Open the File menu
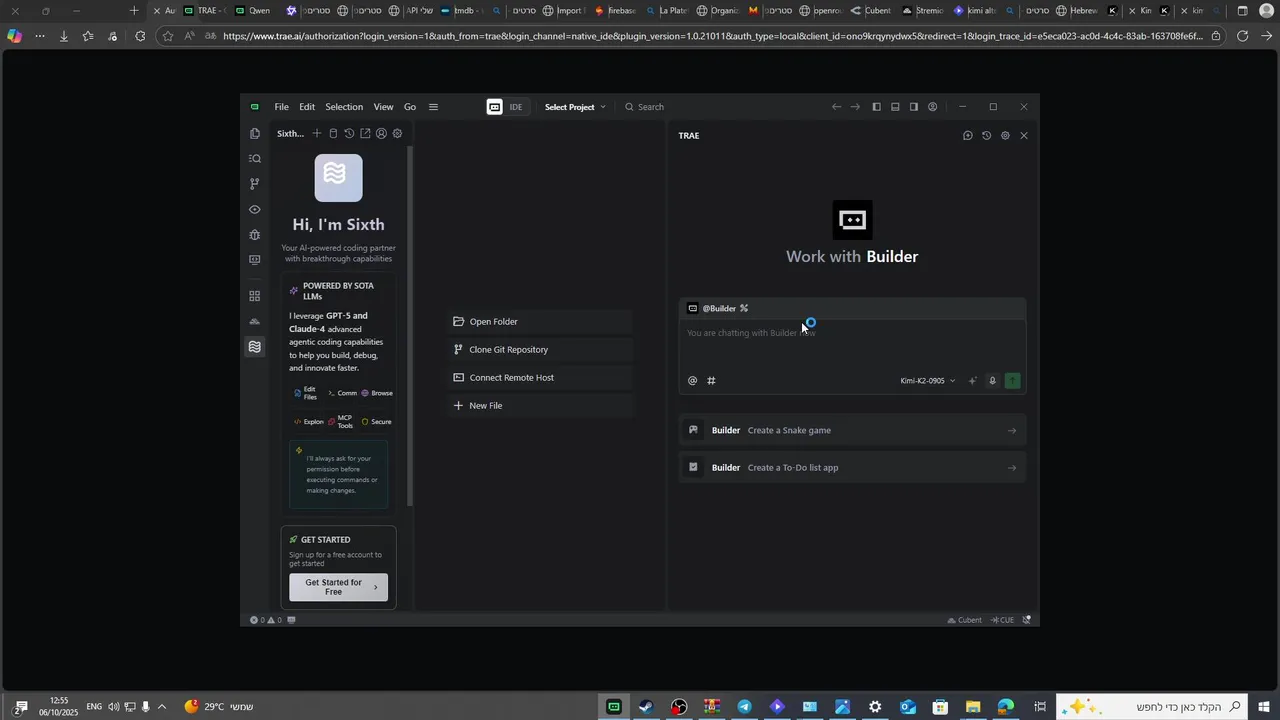This screenshot has width=1280, height=720. click(x=282, y=107)
